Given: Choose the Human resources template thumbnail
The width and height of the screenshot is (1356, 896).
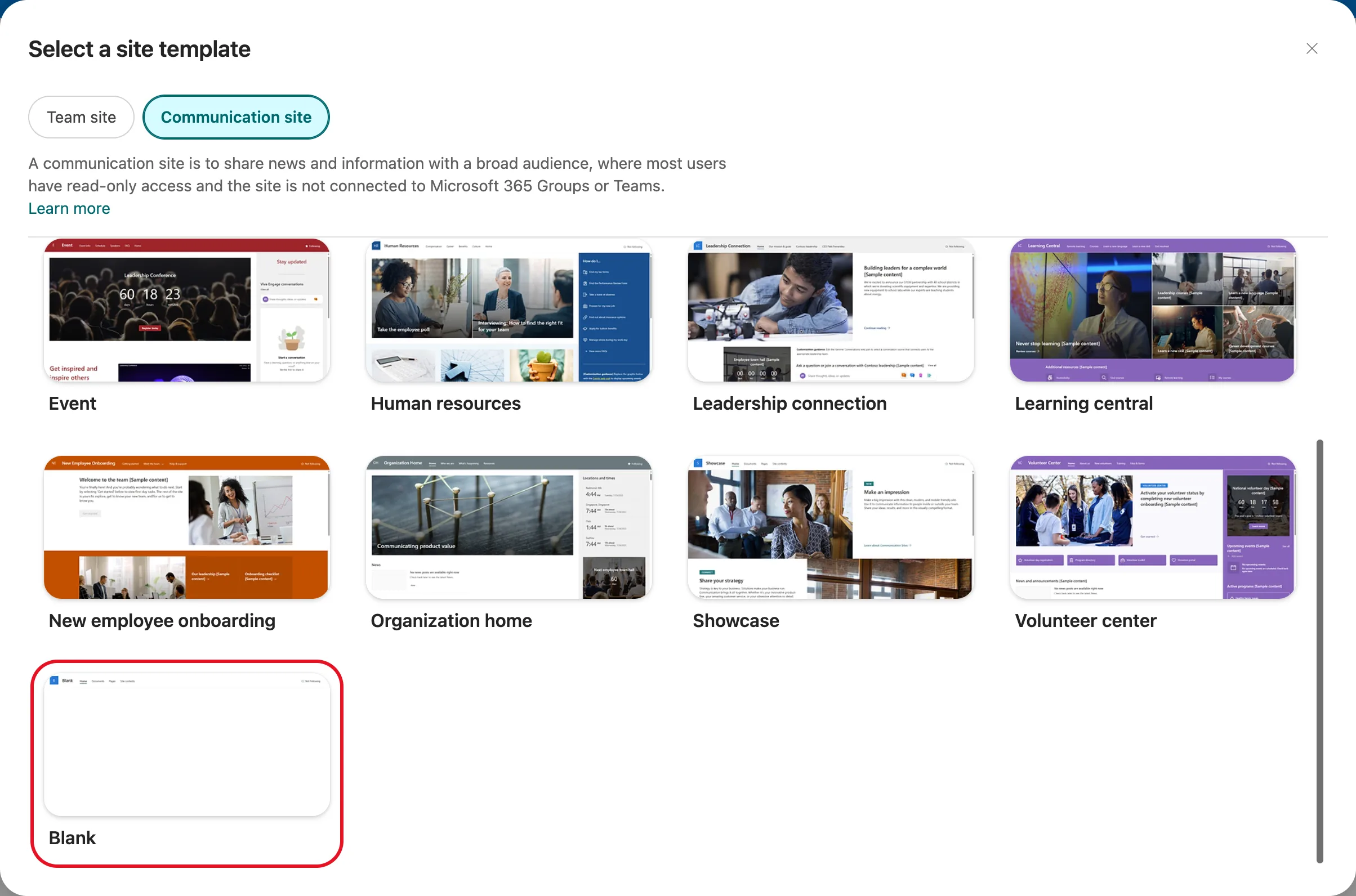Looking at the screenshot, I should [x=509, y=310].
